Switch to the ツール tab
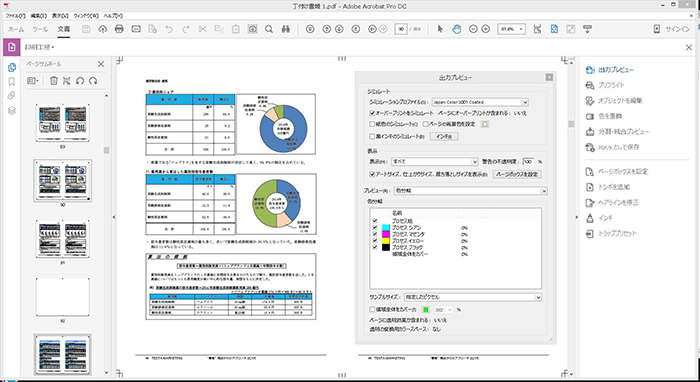The image size is (700, 382). click(x=41, y=29)
